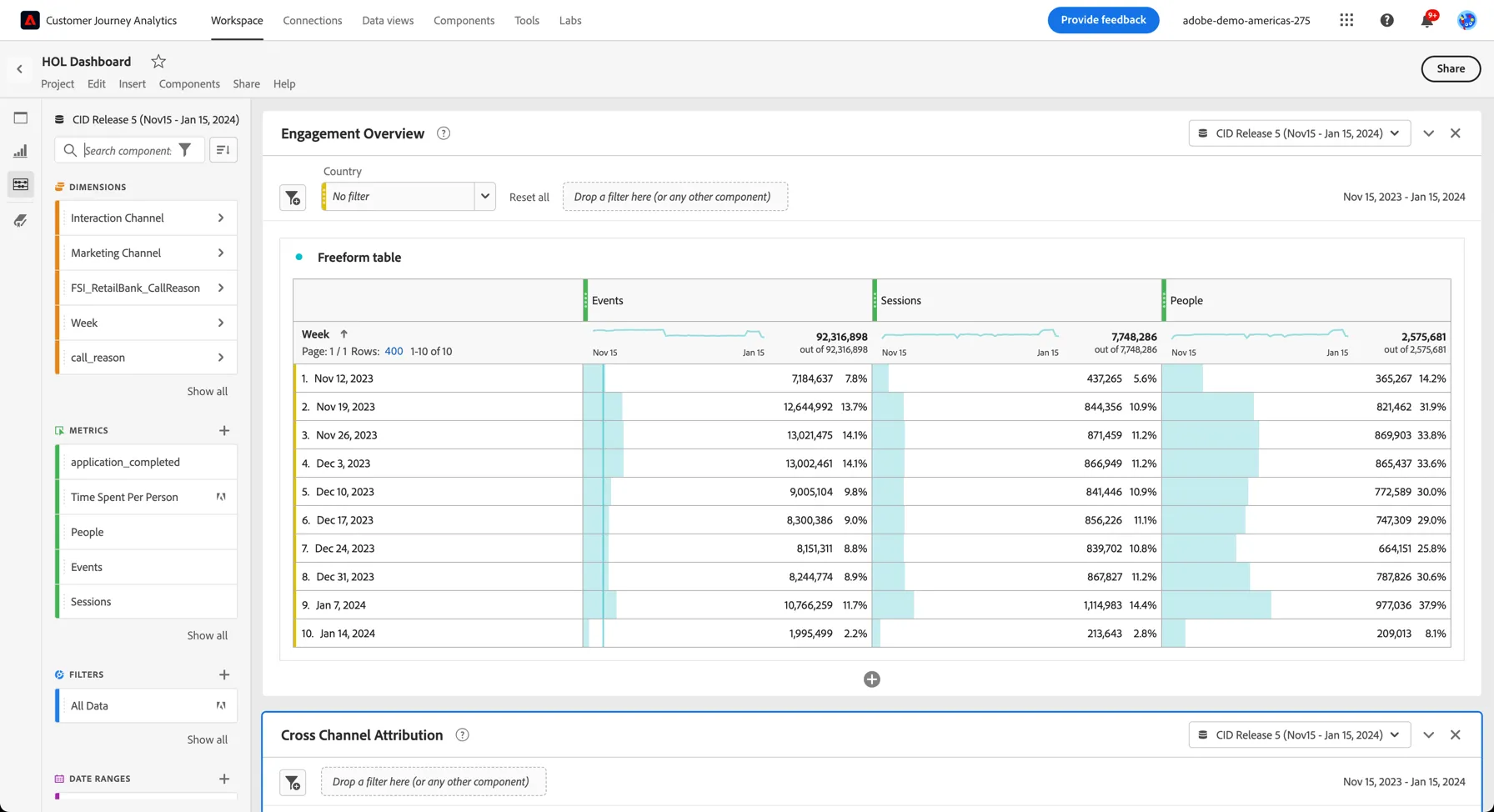
Task: Open the help question mark icon in header
Action: click(1386, 20)
